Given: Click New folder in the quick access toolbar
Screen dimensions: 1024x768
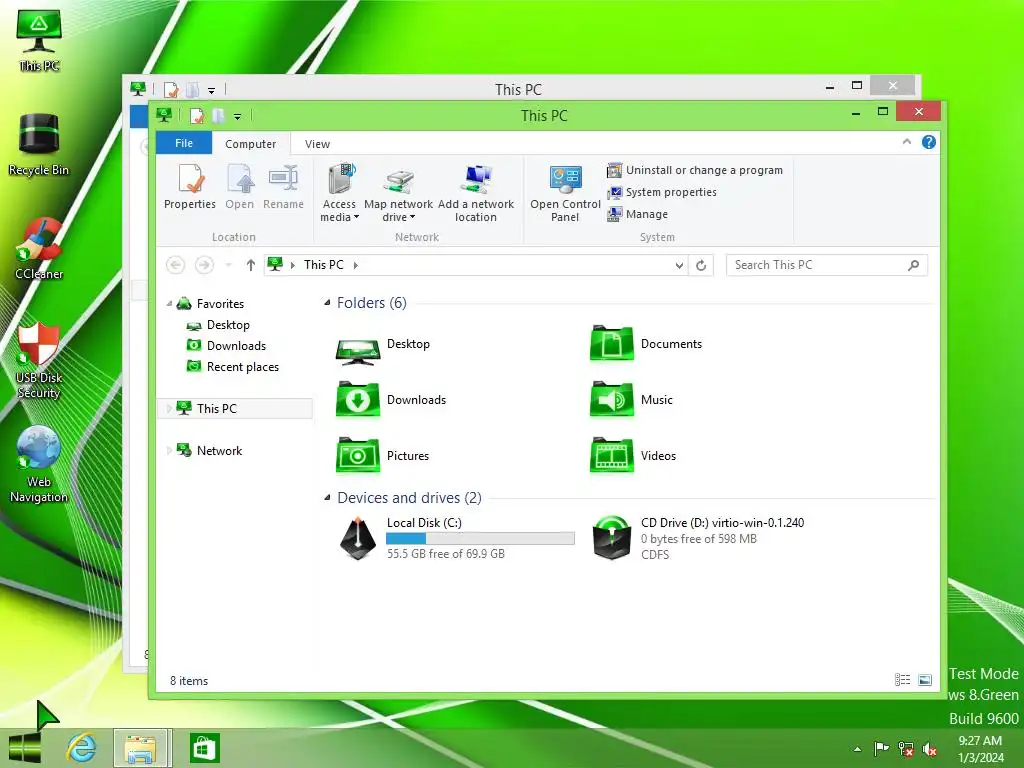Looking at the screenshot, I should point(218,116).
